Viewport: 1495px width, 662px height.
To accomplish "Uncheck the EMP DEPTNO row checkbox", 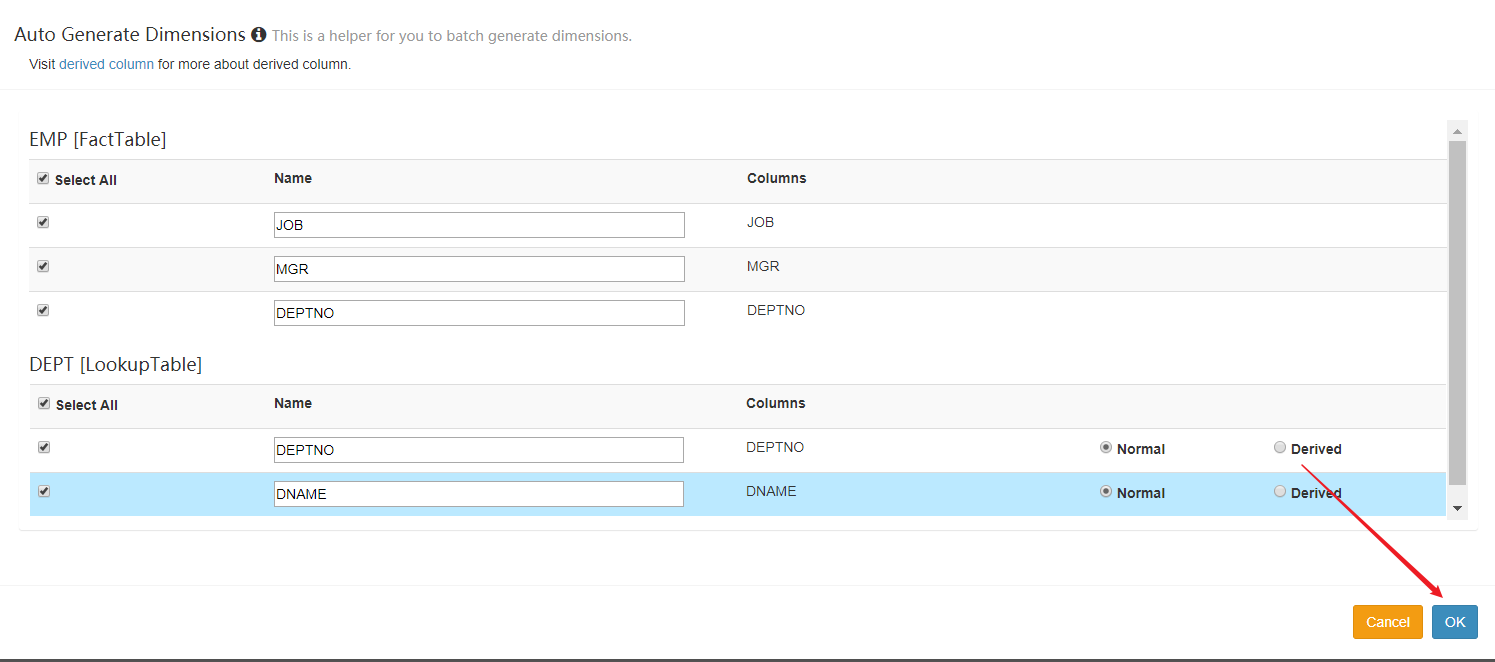I will [43, 311].
